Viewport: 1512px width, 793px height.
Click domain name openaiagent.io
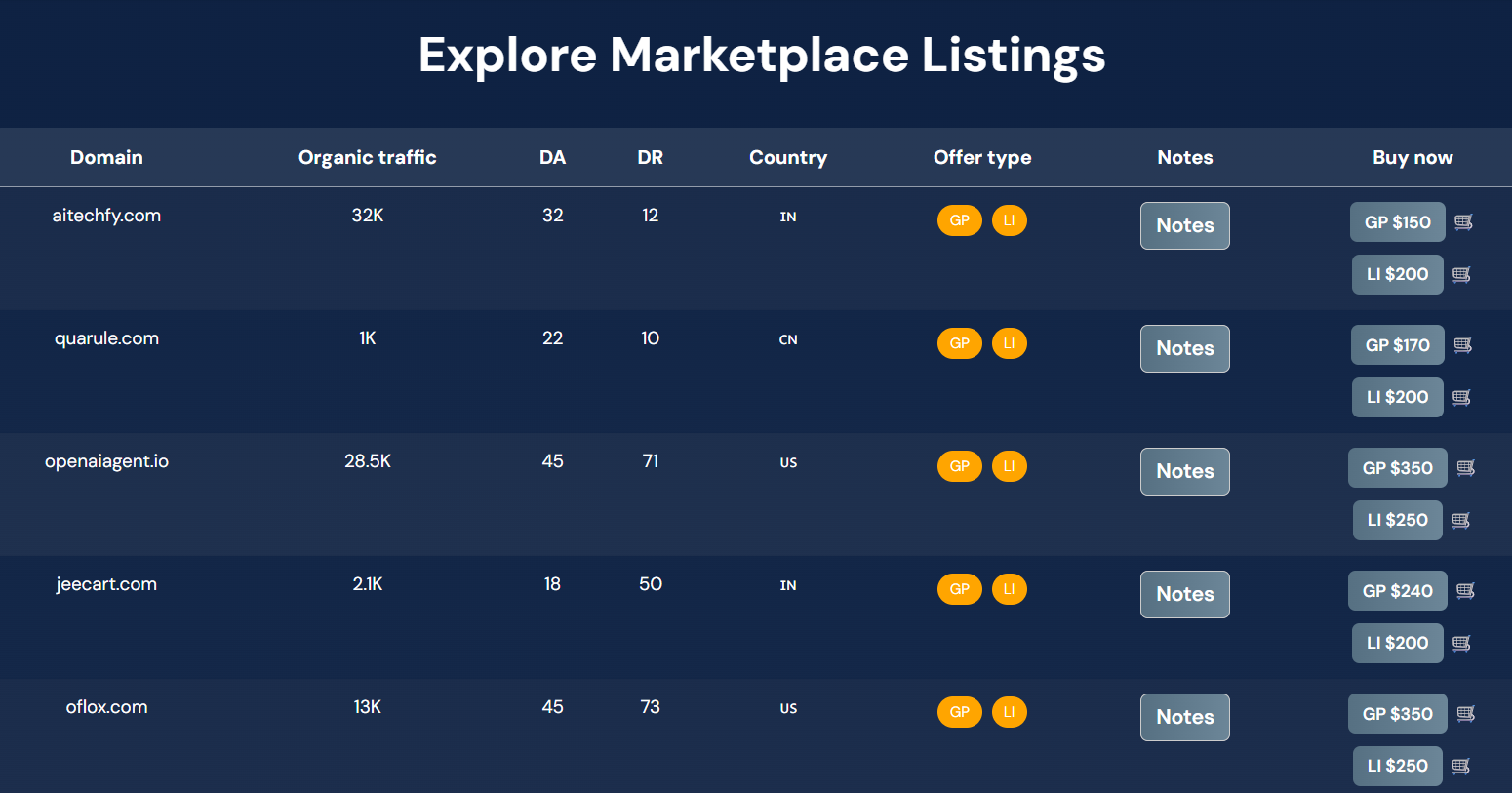[106, 461]
